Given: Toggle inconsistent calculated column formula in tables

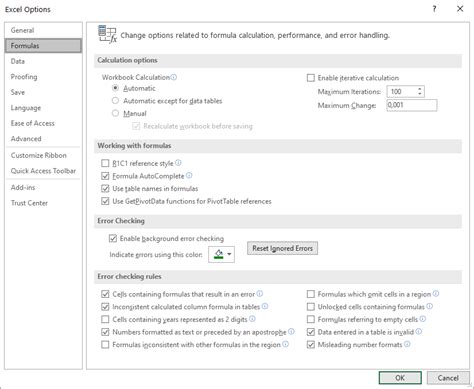Looking at the screenshot, I should coord(105,307).
